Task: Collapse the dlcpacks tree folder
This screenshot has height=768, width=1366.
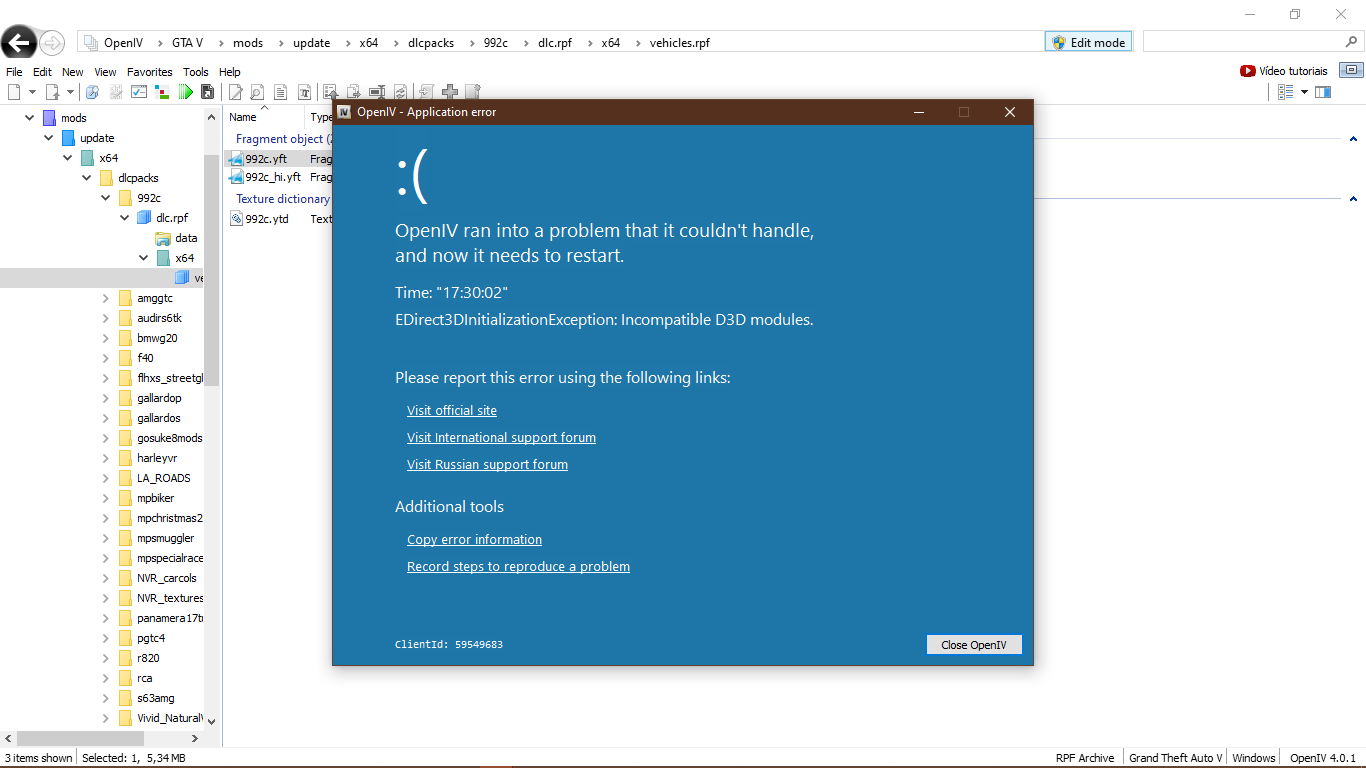Action: (x=87, y=178)
